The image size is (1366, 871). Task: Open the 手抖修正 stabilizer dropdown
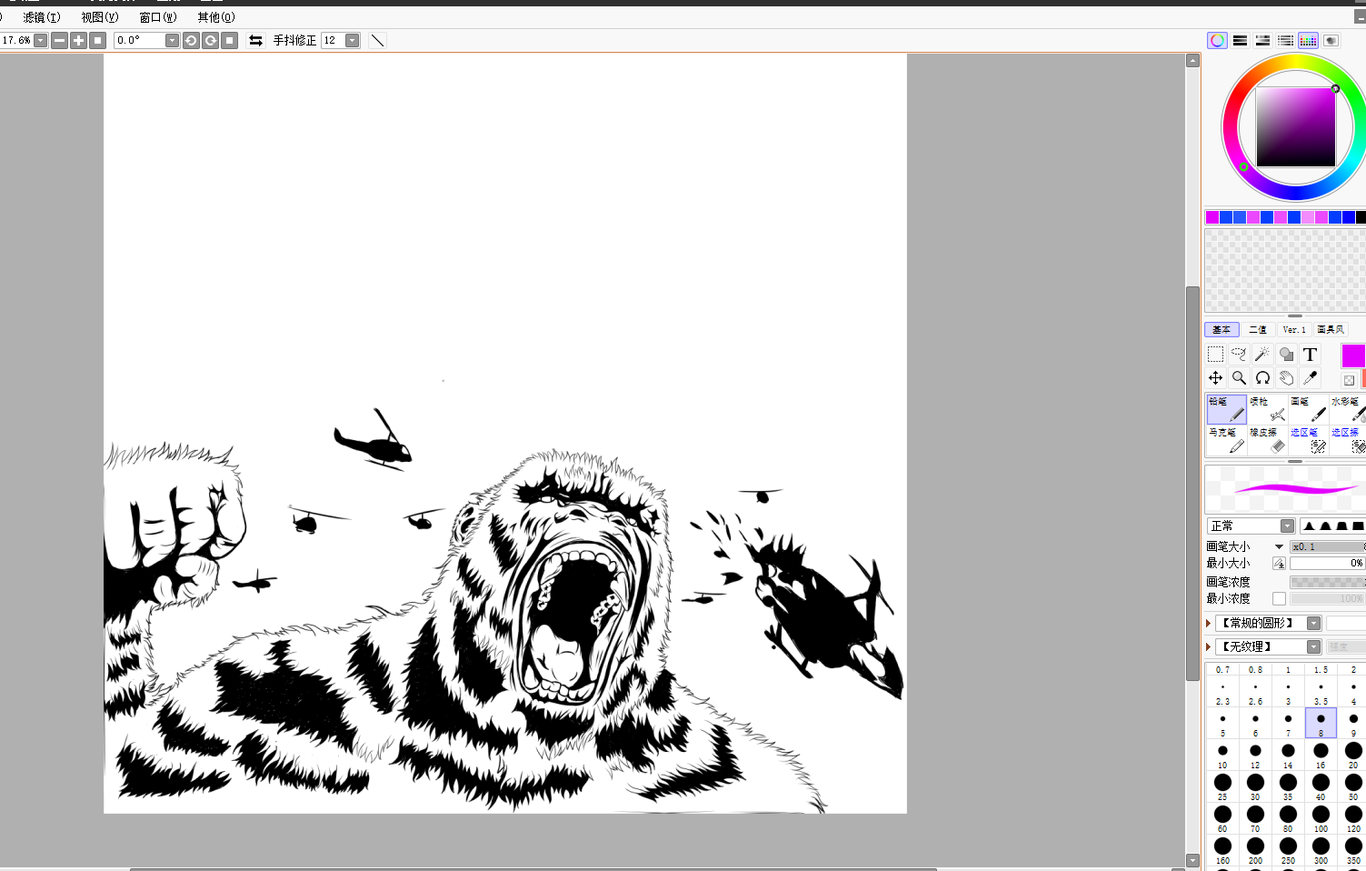352,40
